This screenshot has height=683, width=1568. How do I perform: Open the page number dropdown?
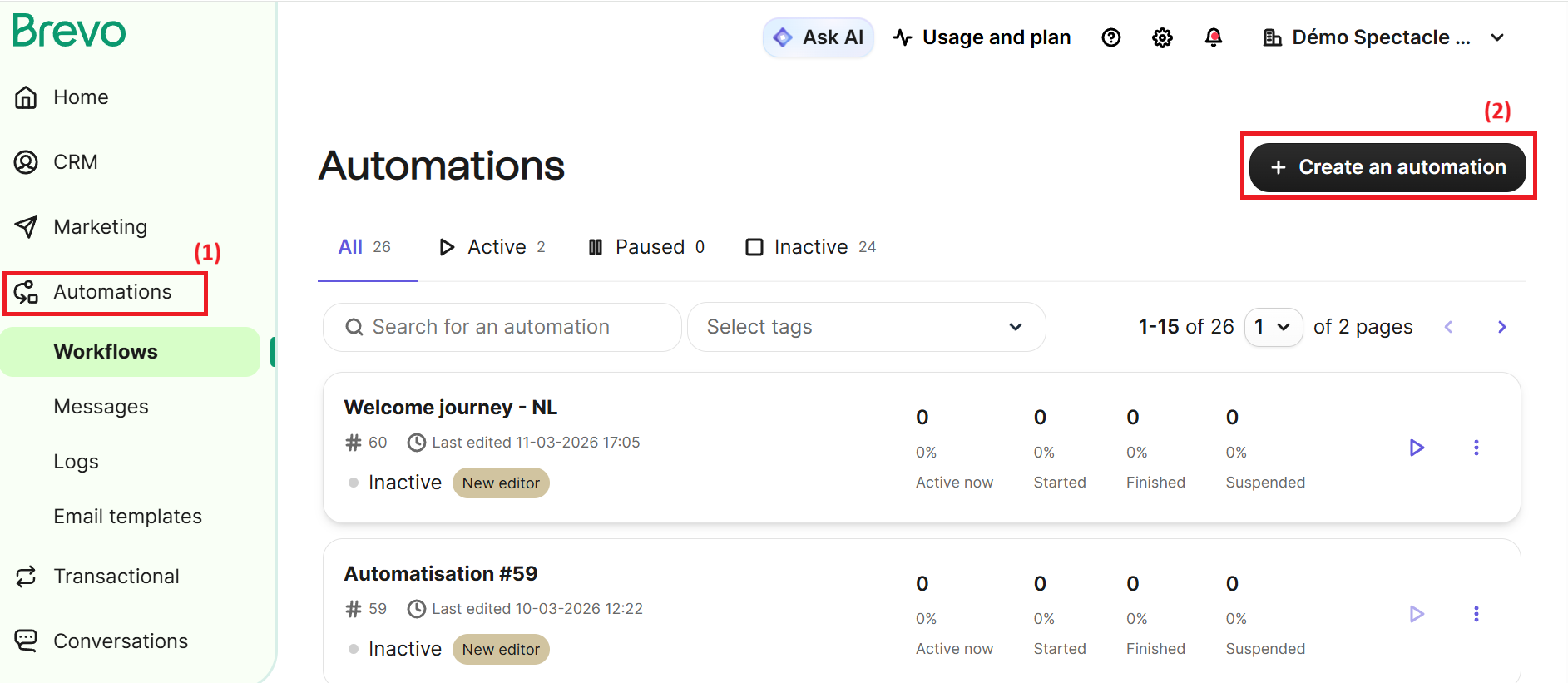tap(1273, 327)
